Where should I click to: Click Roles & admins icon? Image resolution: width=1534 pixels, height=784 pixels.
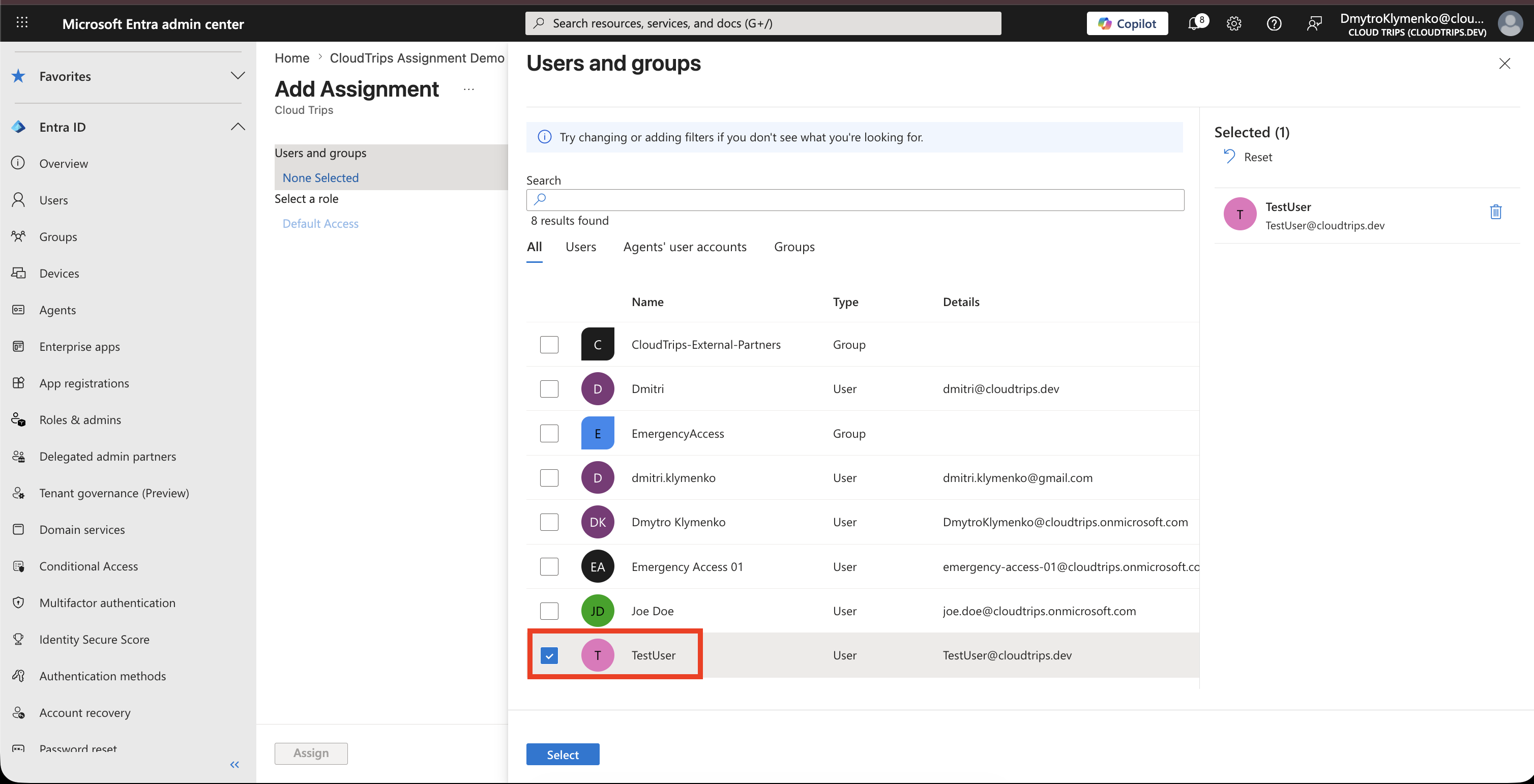(18, 419)
